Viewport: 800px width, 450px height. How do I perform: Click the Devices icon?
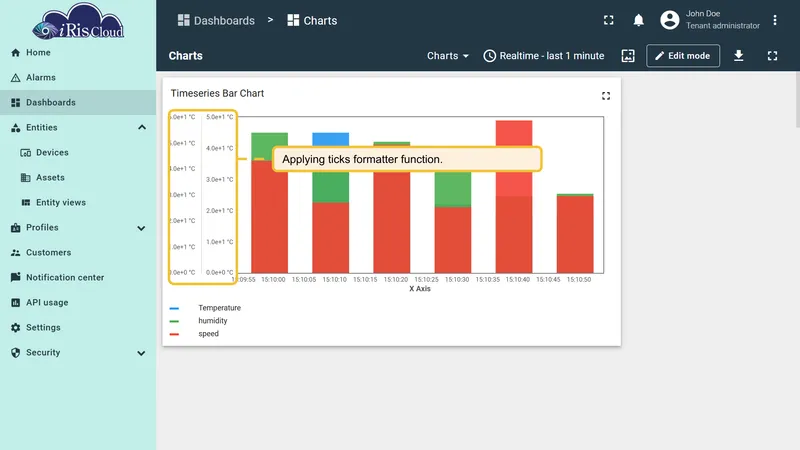pos(26,153)
